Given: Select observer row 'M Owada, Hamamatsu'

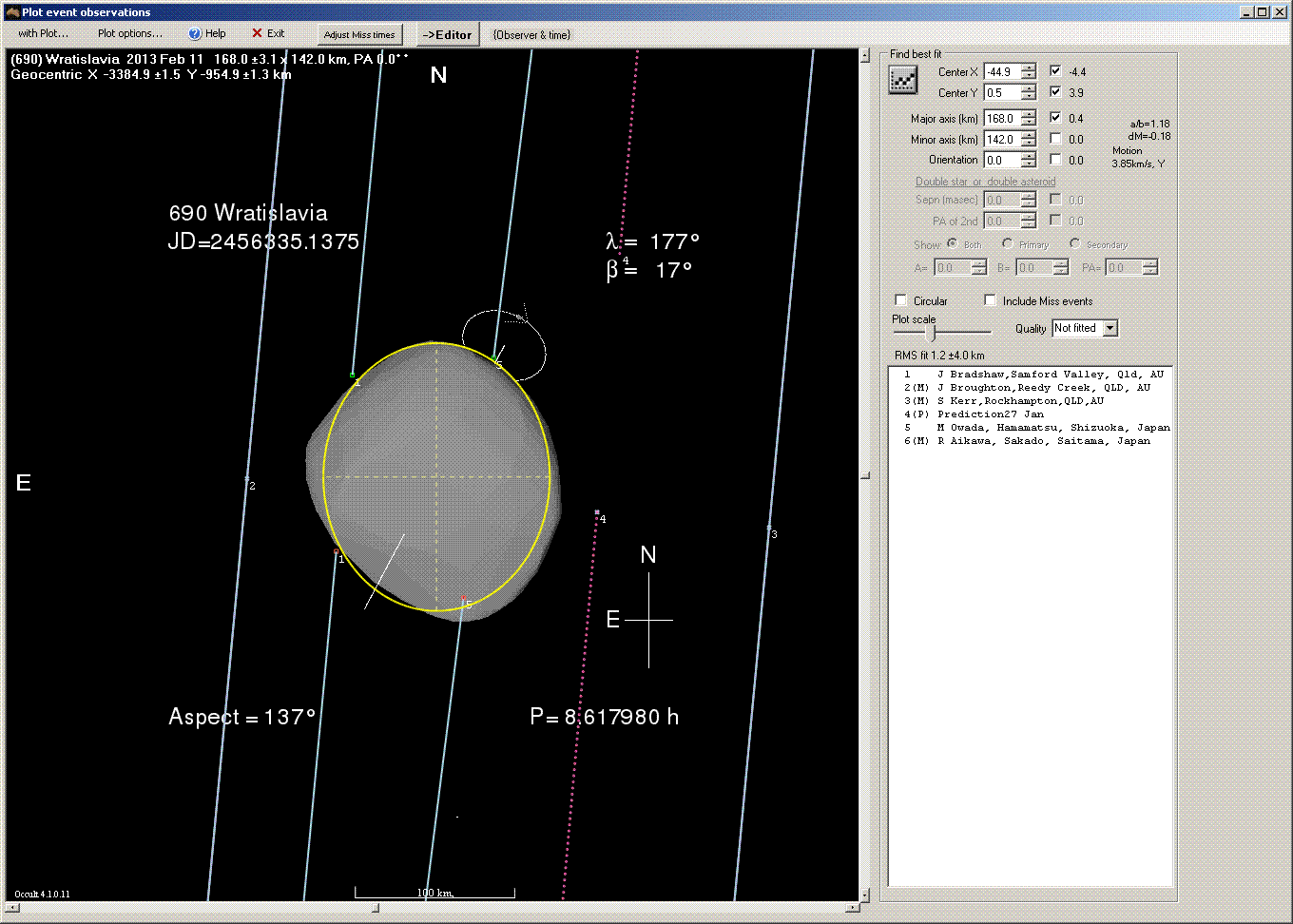Looking at the screenshot, I should pos(1031,428).
